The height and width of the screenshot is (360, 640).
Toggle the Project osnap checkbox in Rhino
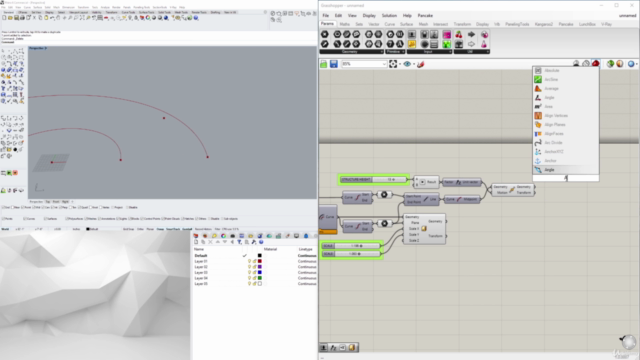coord(113,207)
